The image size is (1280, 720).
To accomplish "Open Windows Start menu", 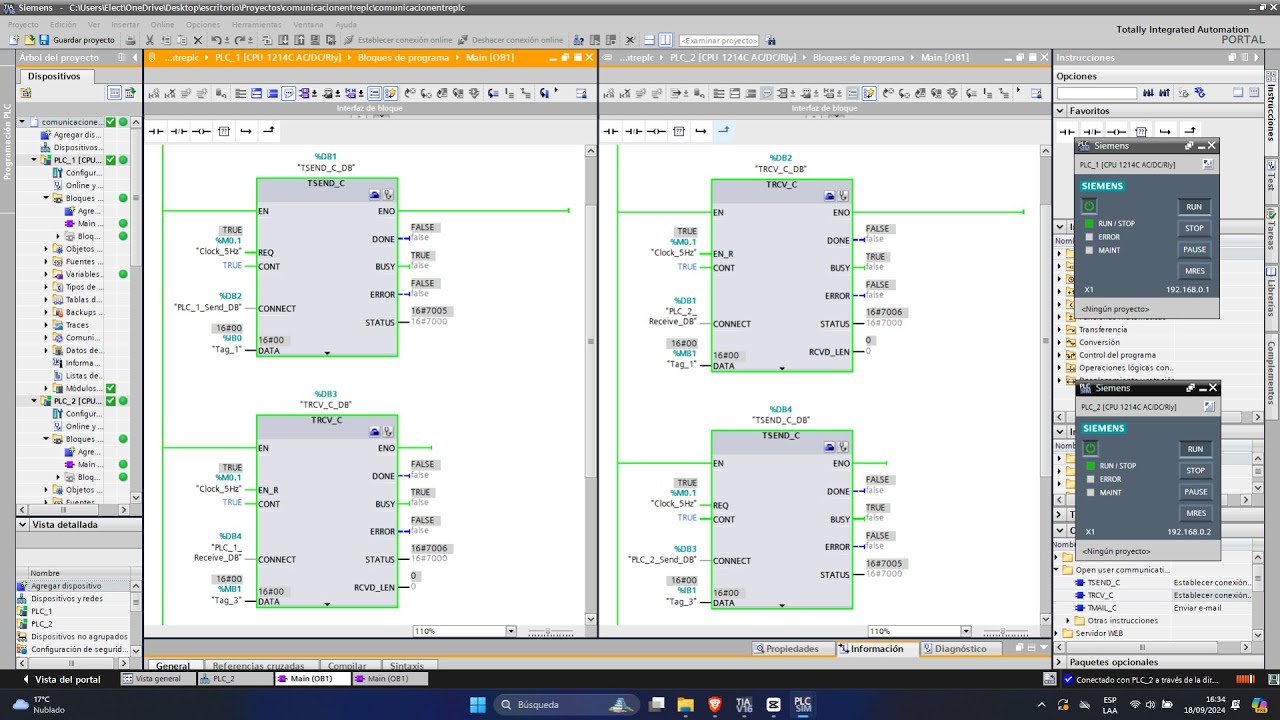I will tap(477, 704).
